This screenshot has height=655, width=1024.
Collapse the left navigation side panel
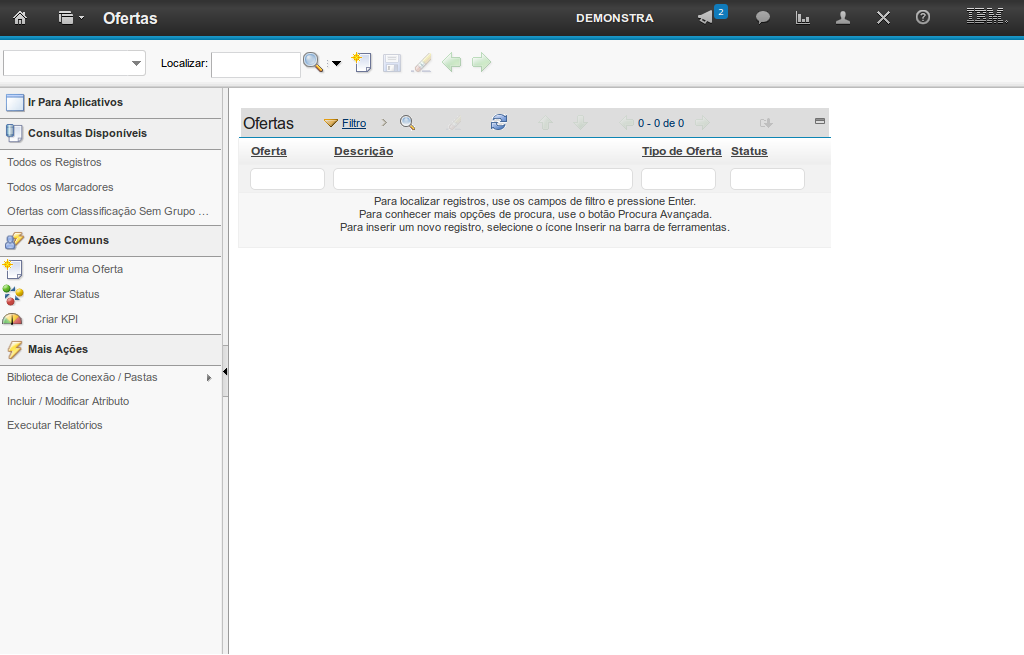point(225,371)
